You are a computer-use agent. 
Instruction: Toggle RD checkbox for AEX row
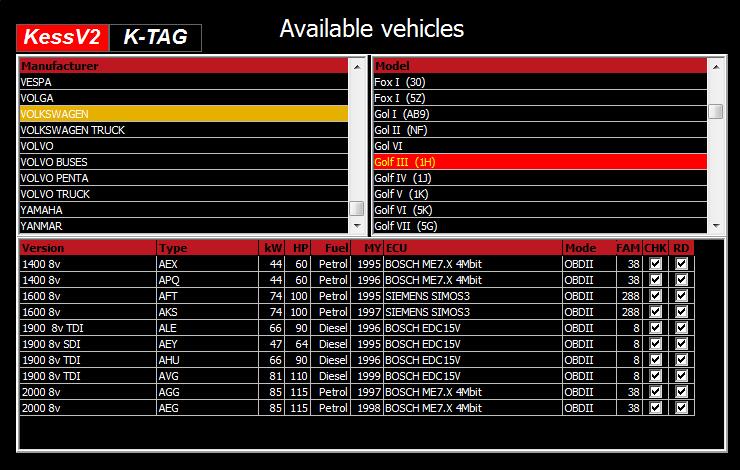point(681,264)
